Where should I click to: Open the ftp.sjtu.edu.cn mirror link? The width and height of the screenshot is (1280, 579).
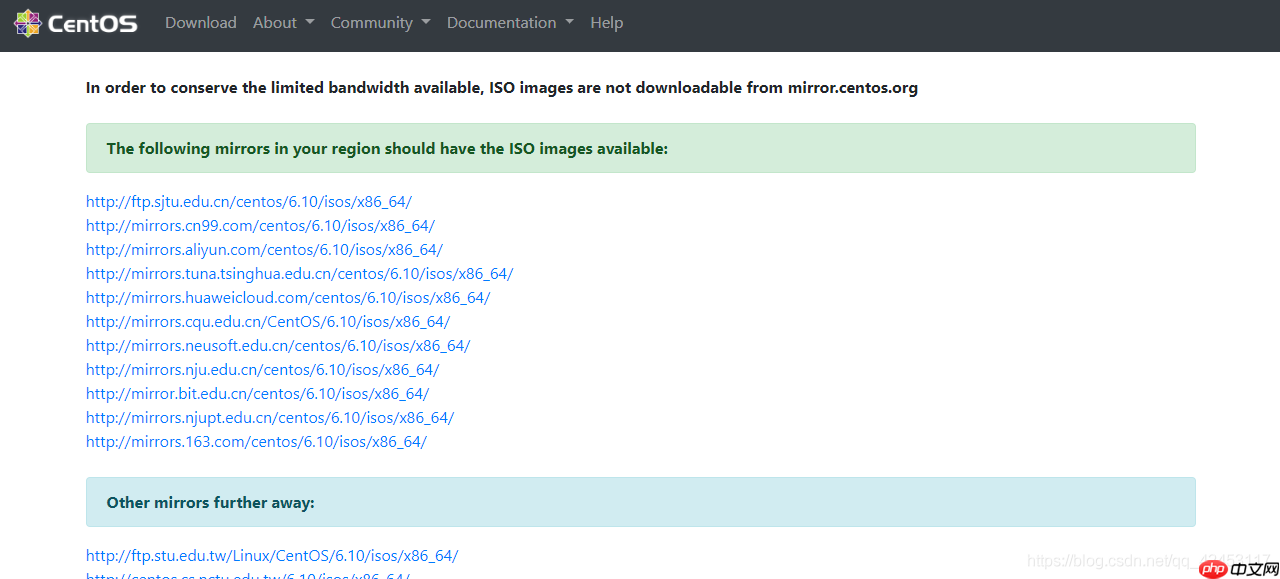click(249, 202)
